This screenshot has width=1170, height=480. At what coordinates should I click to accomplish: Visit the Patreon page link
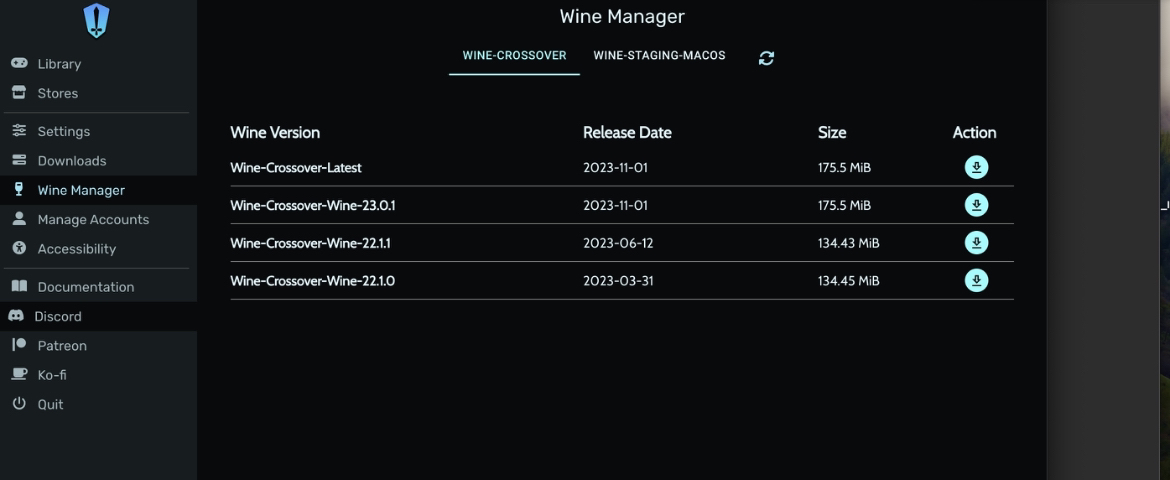click(x=62, y=346)
